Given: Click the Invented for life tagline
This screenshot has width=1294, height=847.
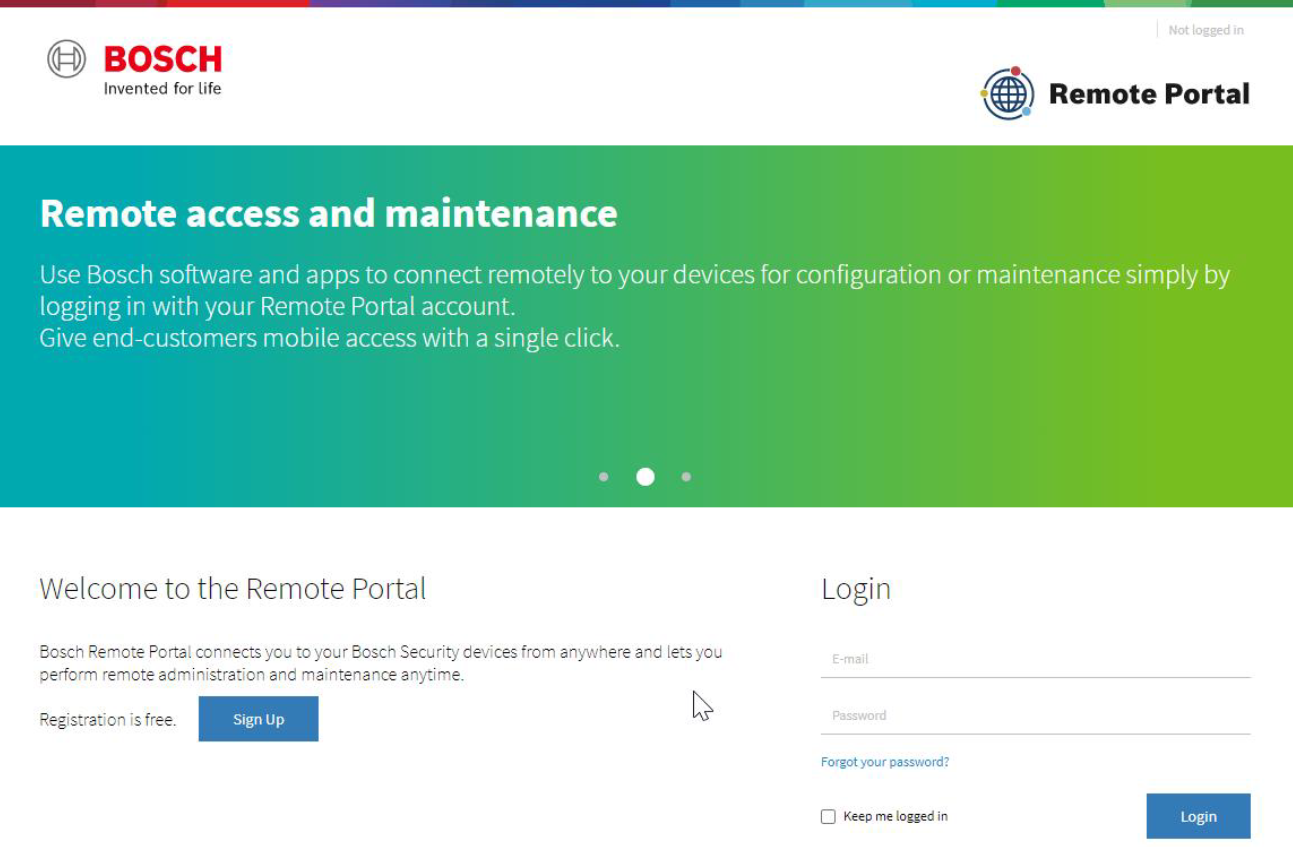Looking at the screenshot, I should pos(163,88).
